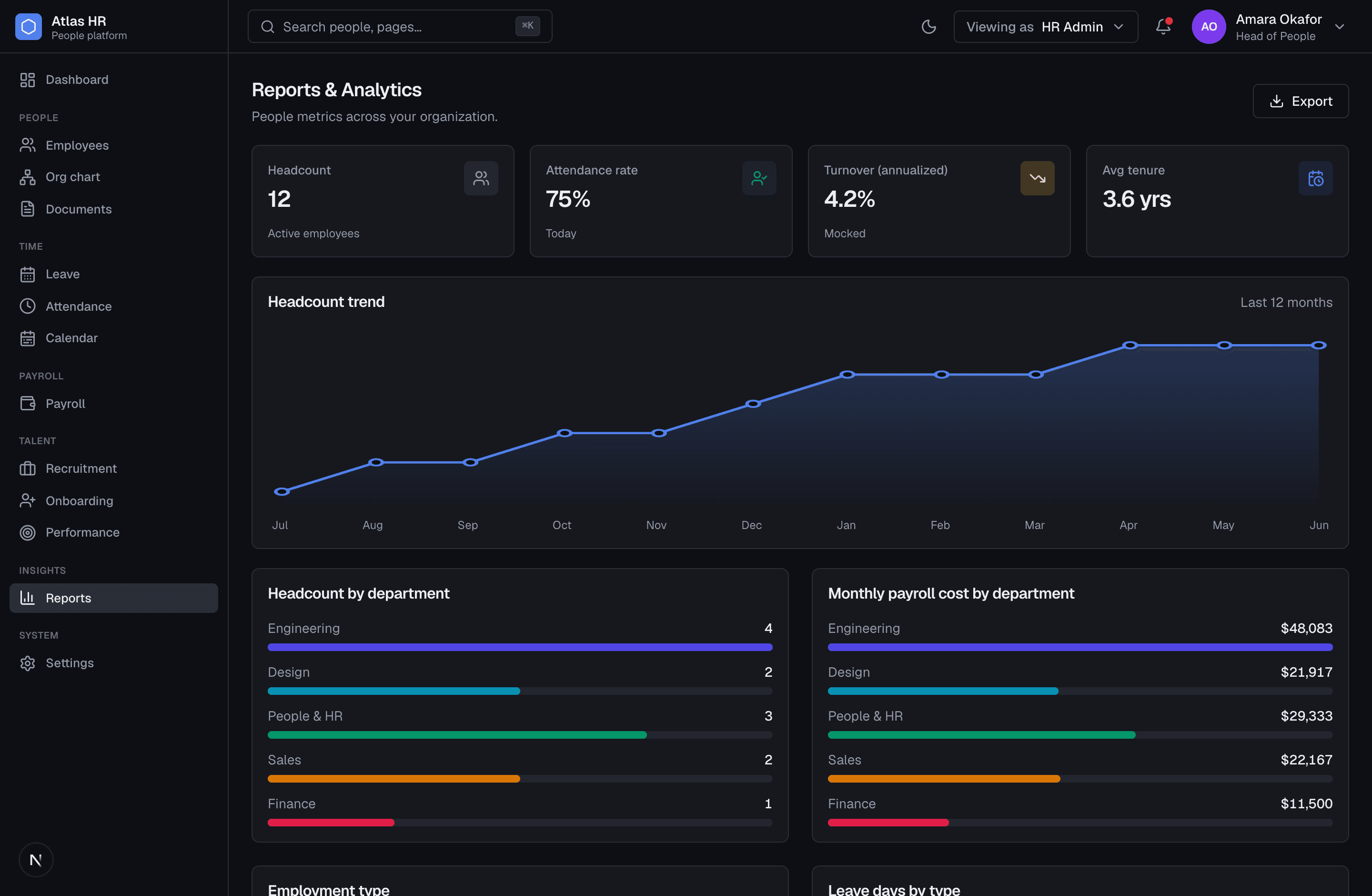
Task: Open the Performance link label
Action: pyautogui.click(x=82, y=533)
